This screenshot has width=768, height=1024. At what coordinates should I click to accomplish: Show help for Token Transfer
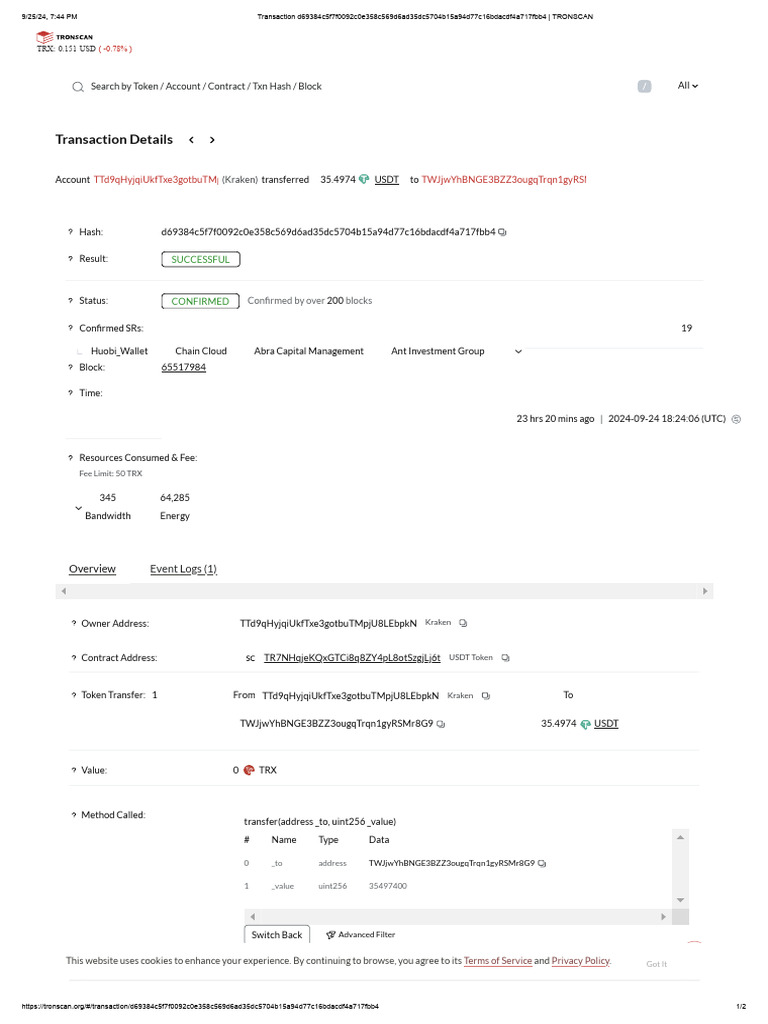click(x=74, y=695)
